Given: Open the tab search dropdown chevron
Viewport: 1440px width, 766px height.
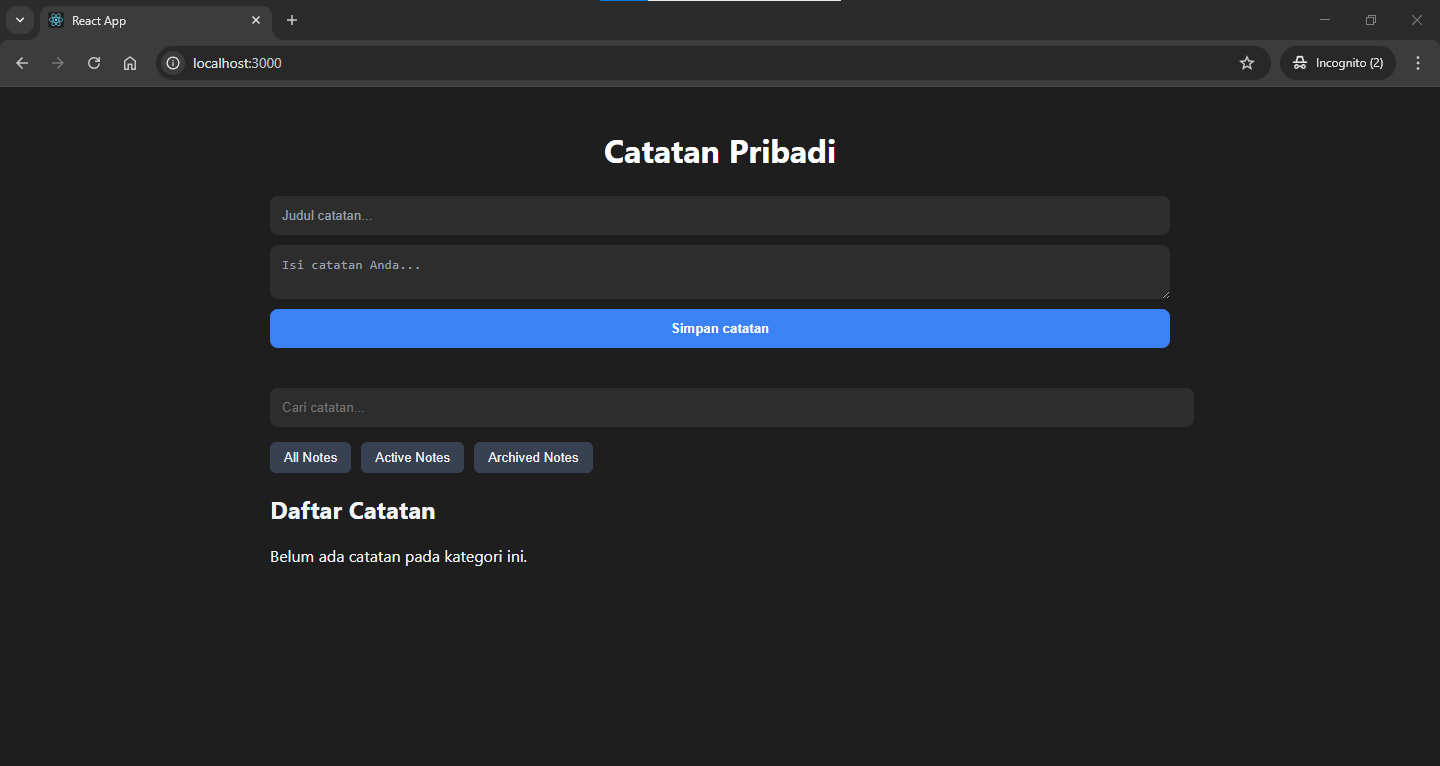Looking at the screenshot, I should pos(20,20).
